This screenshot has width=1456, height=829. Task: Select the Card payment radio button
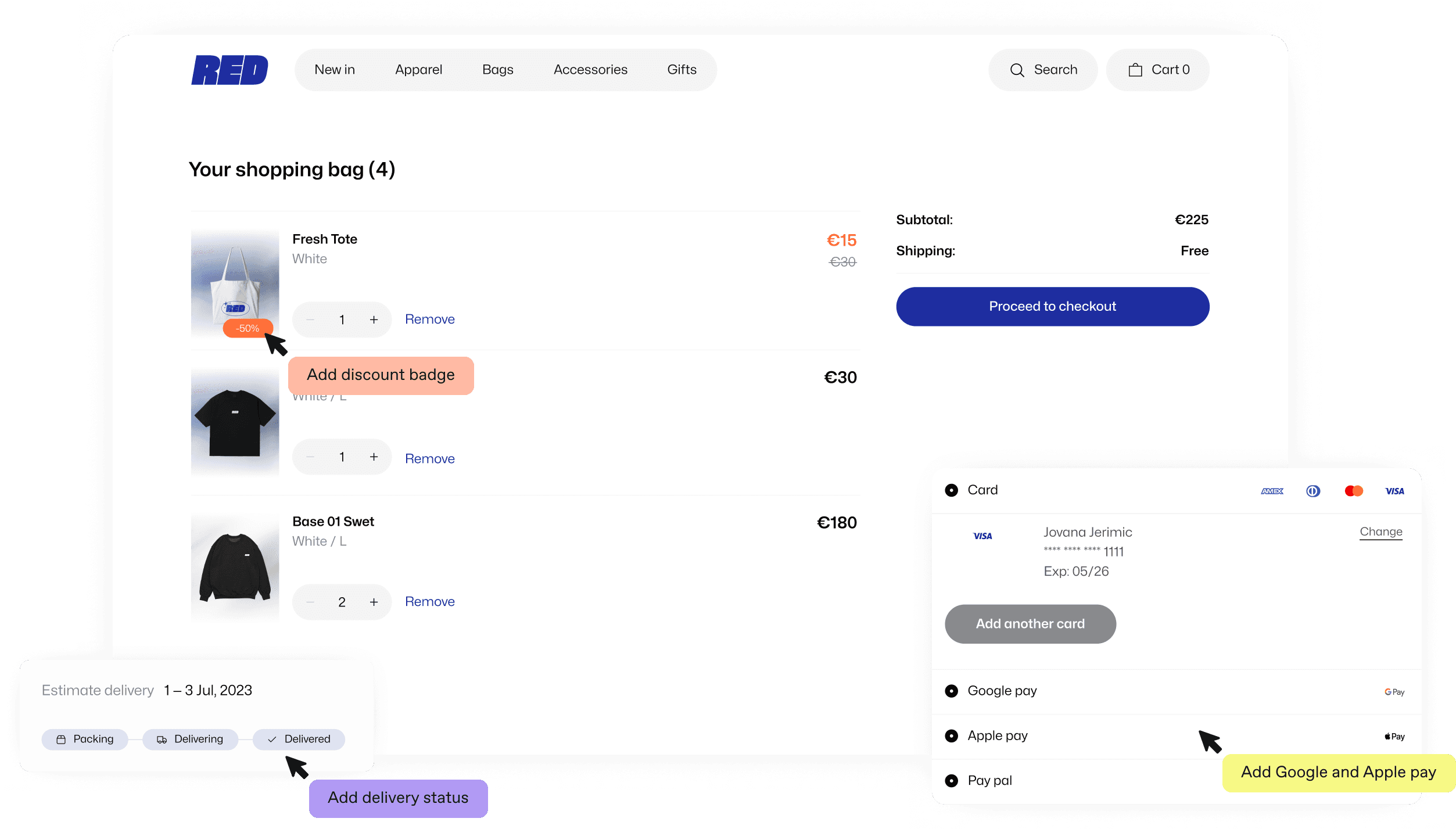click(x=951, y=490)
